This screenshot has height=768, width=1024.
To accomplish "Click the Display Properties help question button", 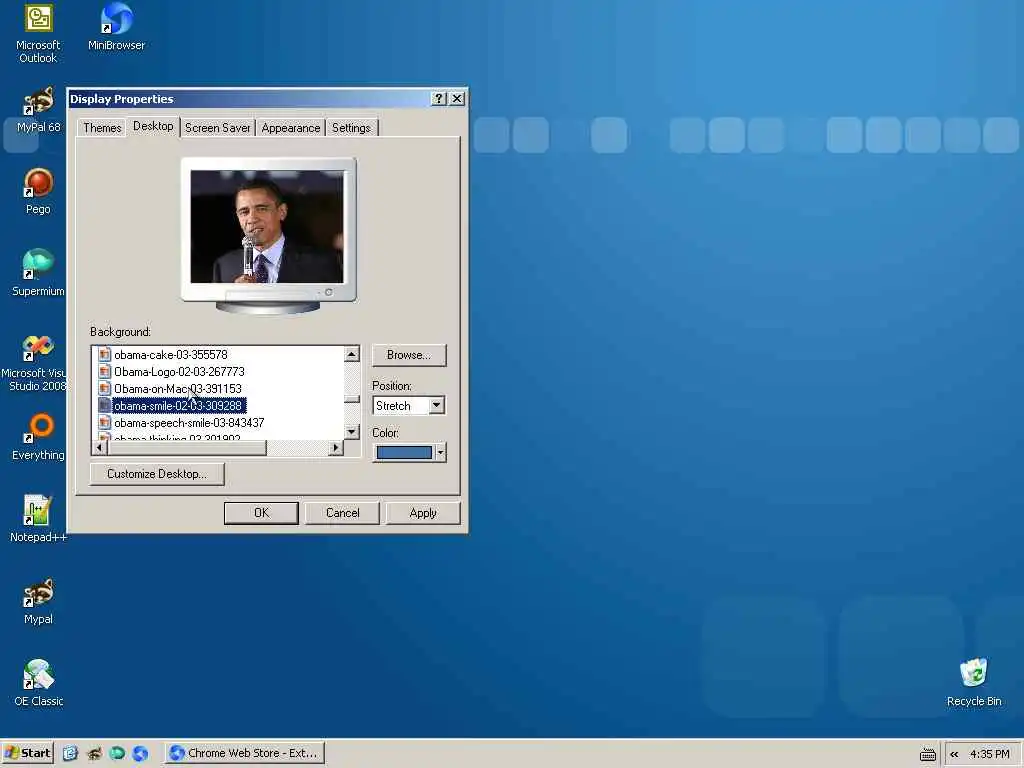I will (x=439, y=99).
